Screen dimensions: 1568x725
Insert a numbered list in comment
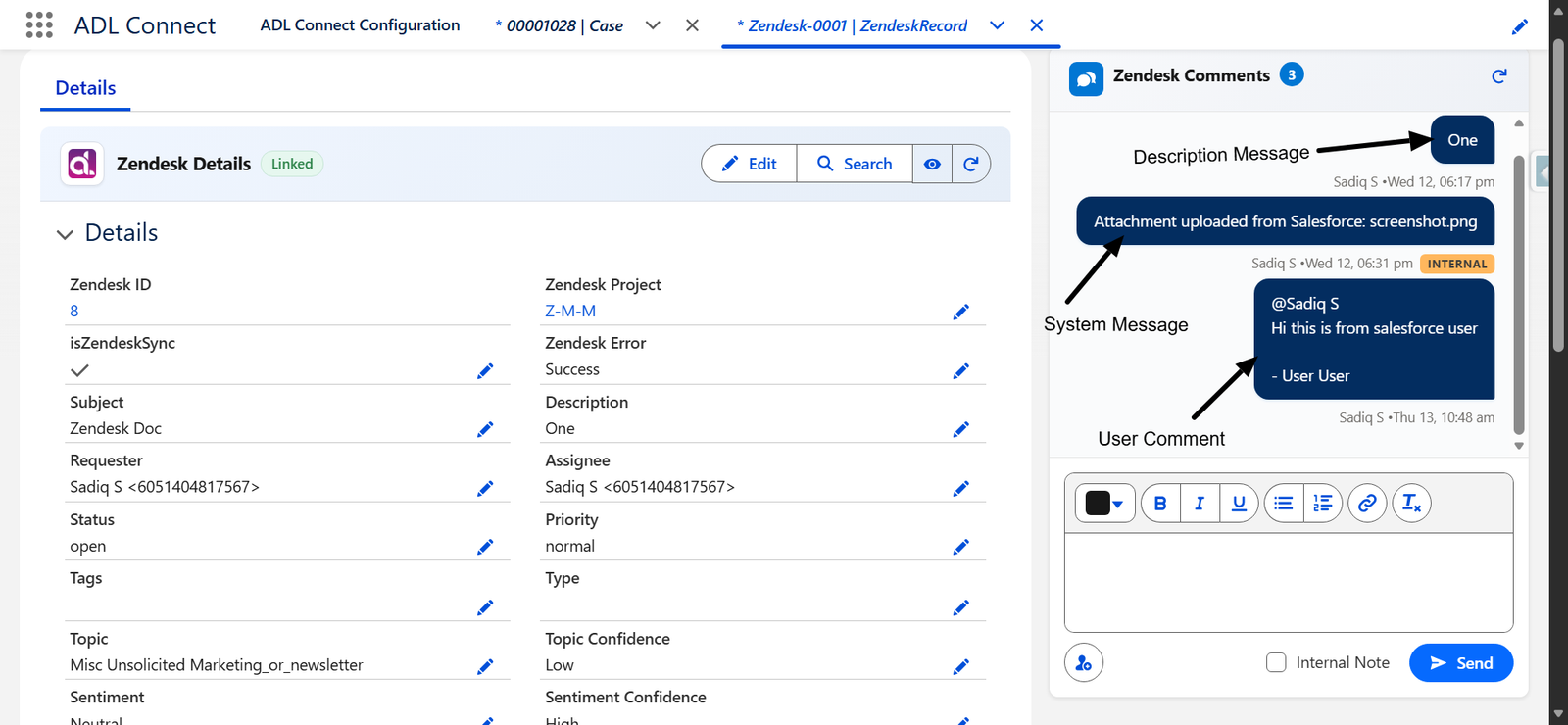(x=1323, y=503)
